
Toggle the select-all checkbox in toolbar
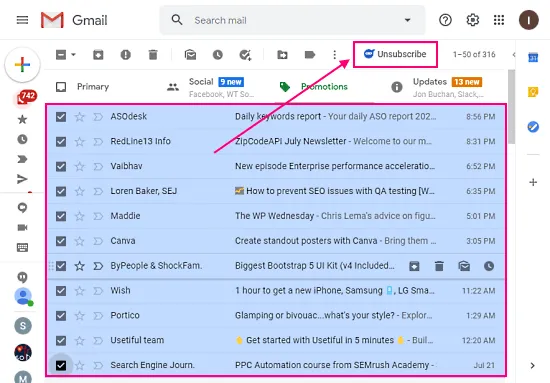point(61,55)
